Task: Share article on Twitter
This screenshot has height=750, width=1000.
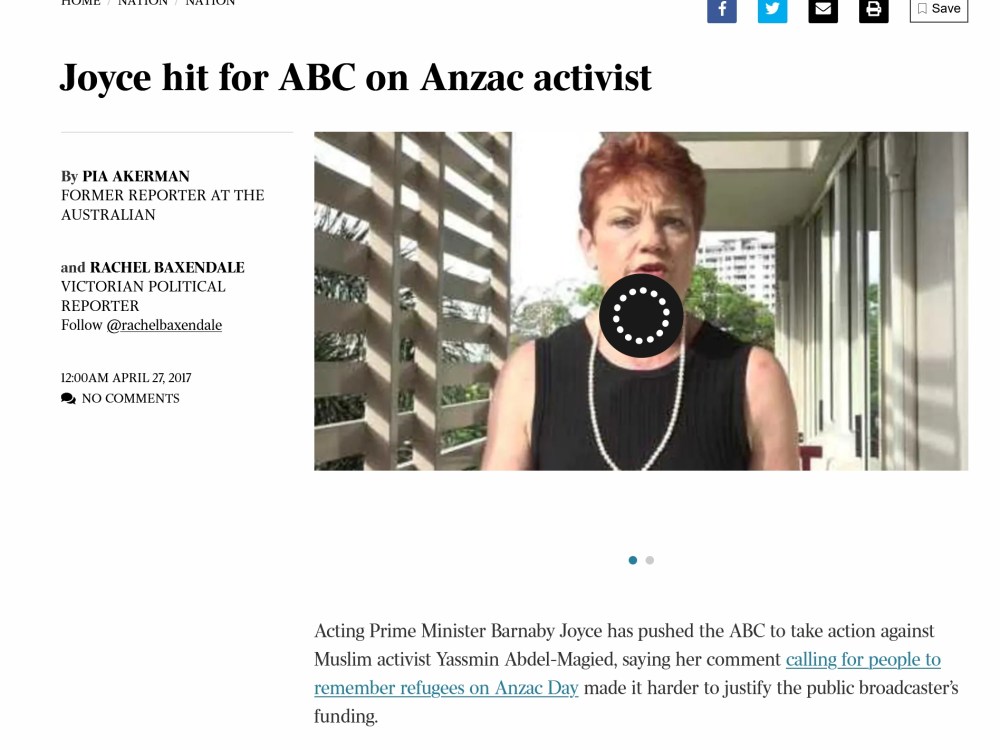Action: 772,10
